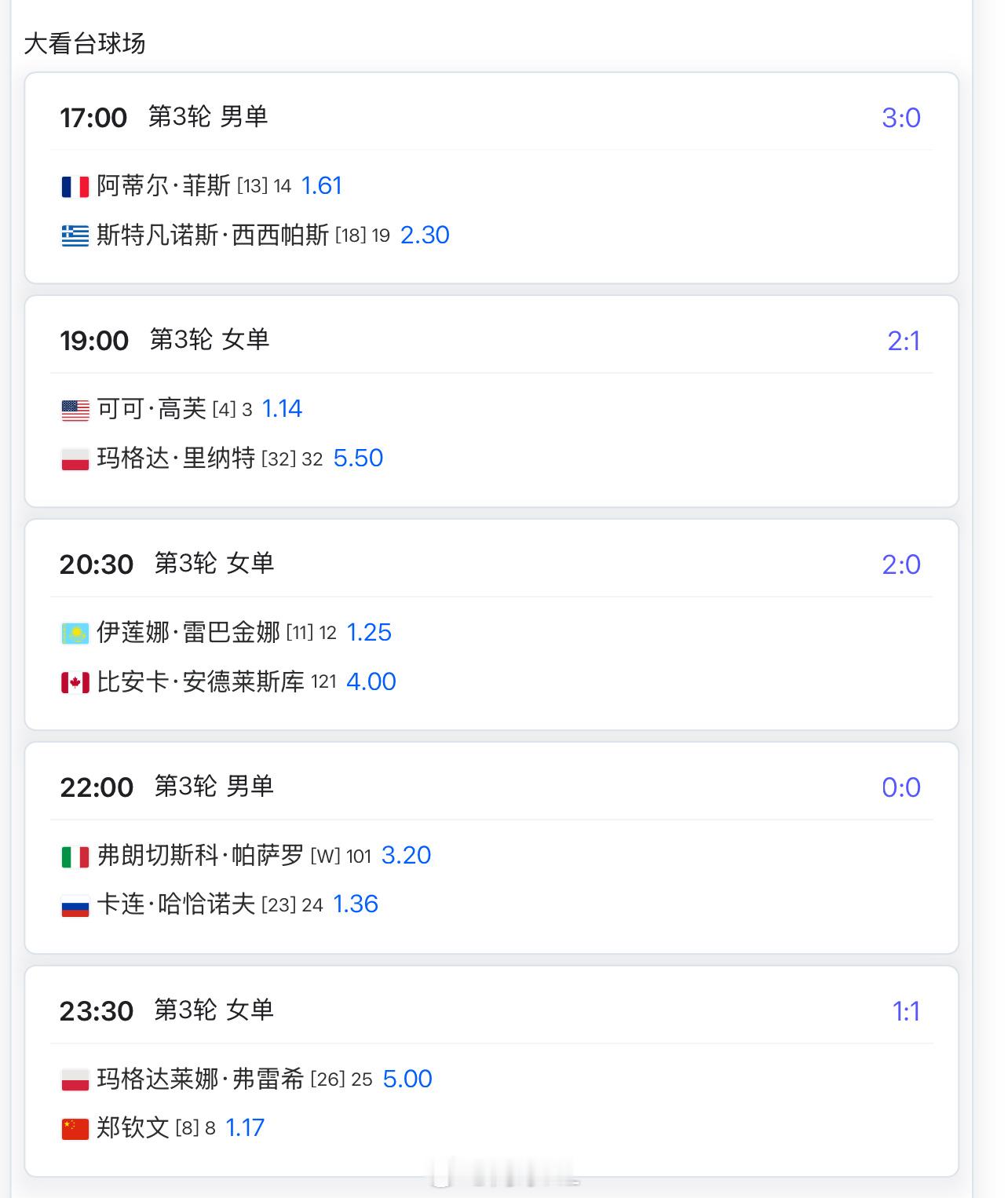Open player 卡连·哈恰诺夫
This screenshot has width=1008, height=1198.
(x=176, y=904)
